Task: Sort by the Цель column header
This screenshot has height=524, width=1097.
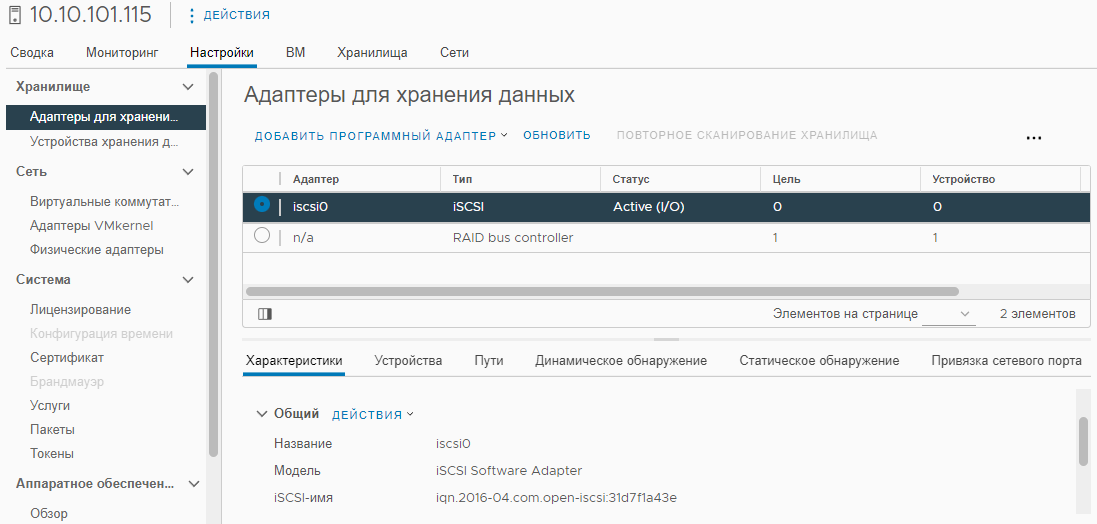Action: coord(786,180)
